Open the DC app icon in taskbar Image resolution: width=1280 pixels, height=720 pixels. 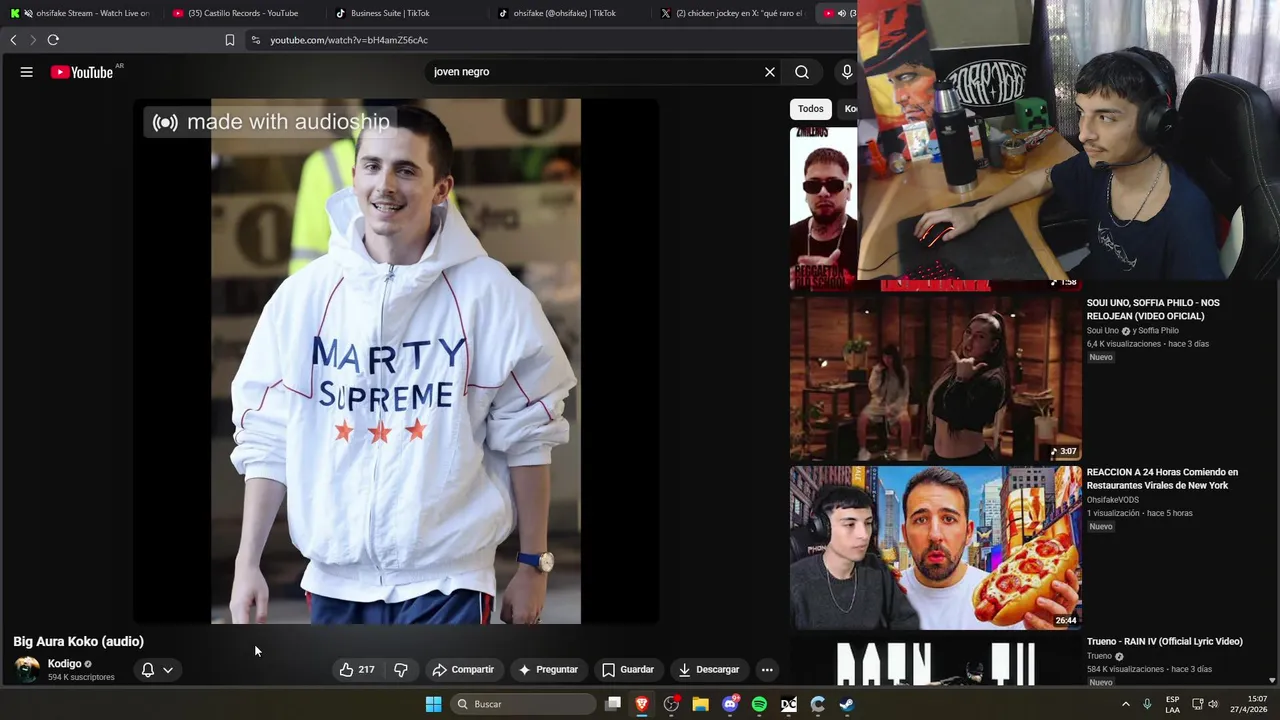coord(788,704)
